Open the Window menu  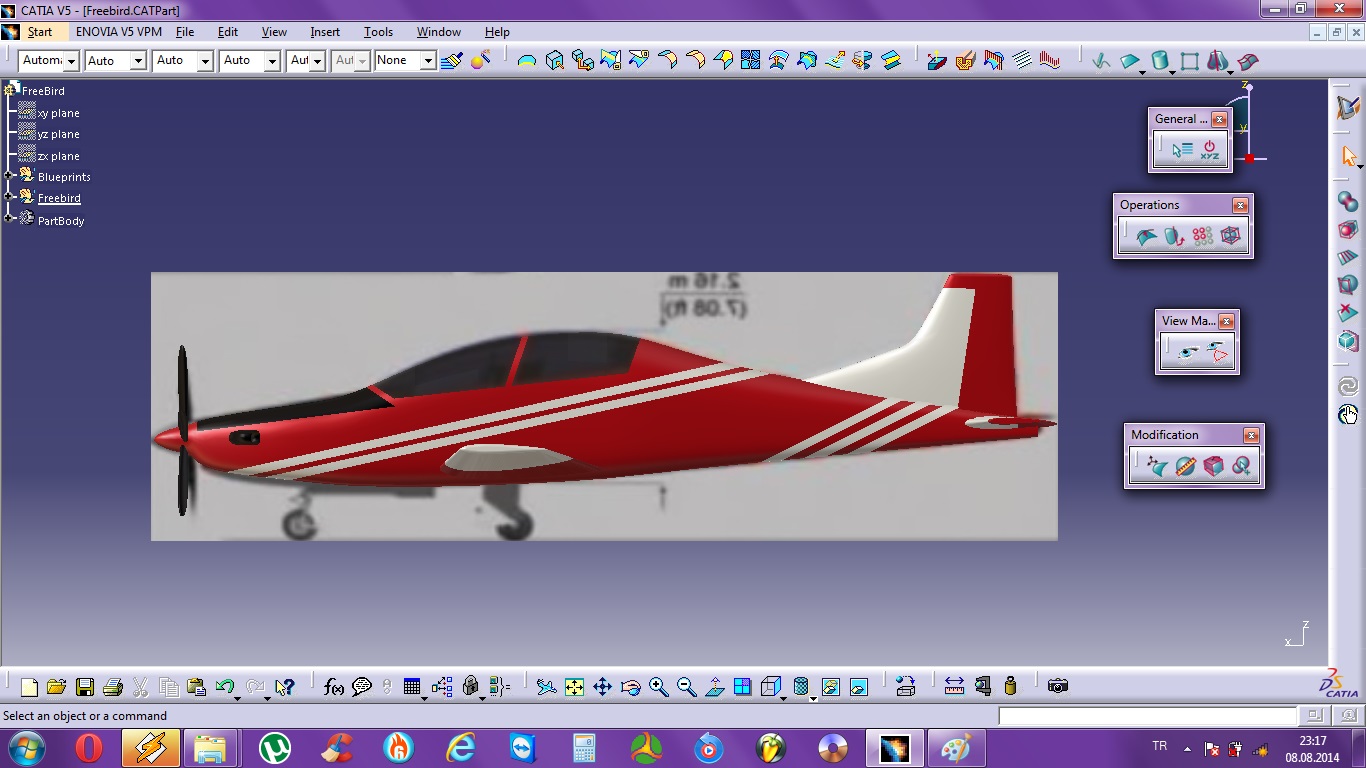[439, 32]
